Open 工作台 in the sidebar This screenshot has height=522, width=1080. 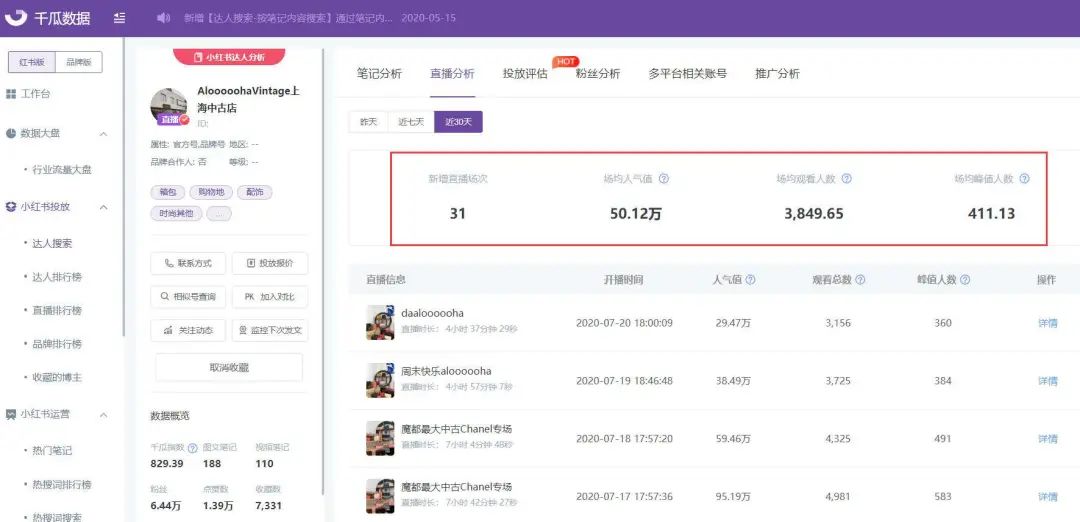click(35, 94)
